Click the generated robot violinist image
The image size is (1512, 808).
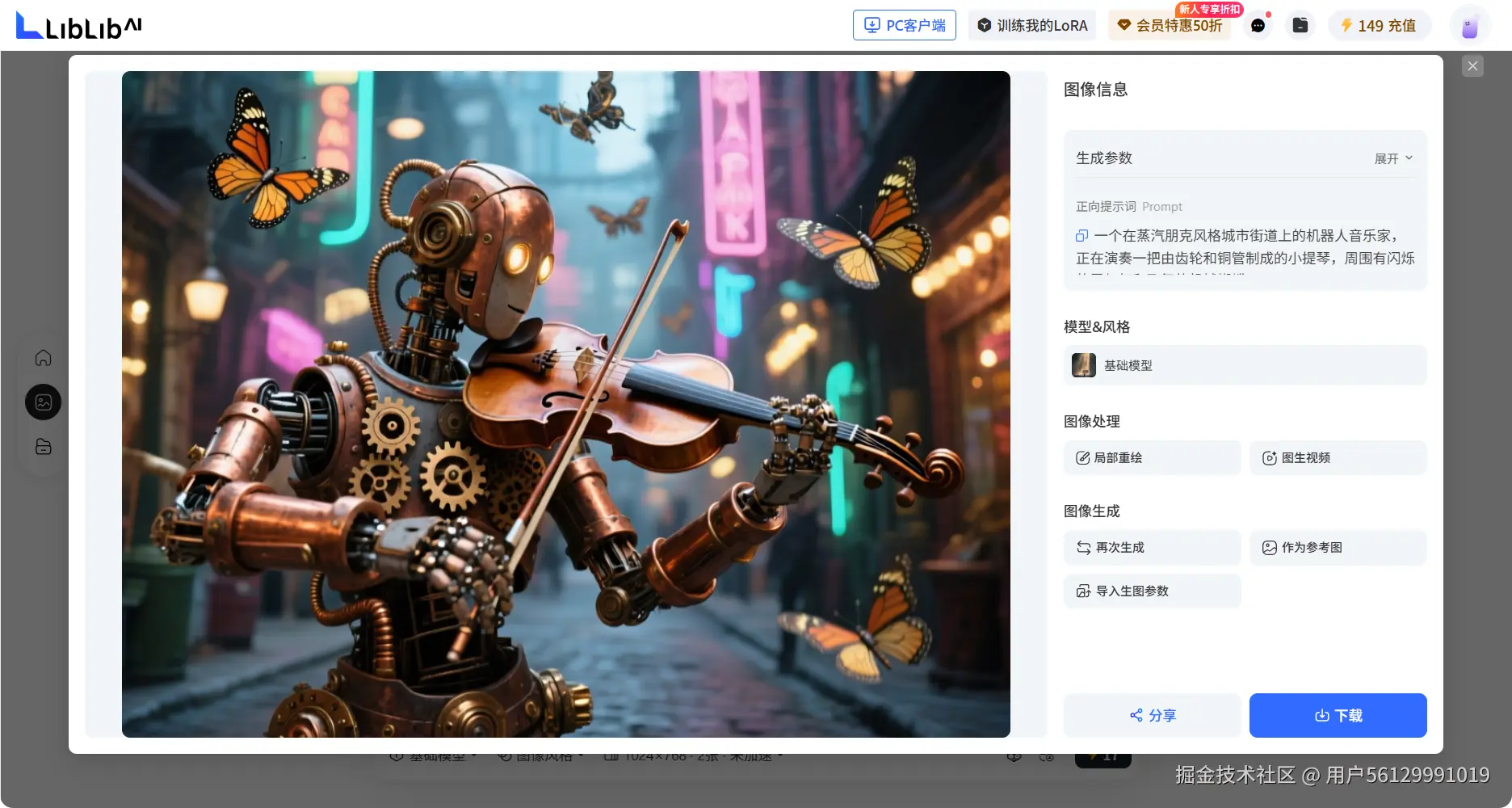pyautogui.click(x=565, y=404)
